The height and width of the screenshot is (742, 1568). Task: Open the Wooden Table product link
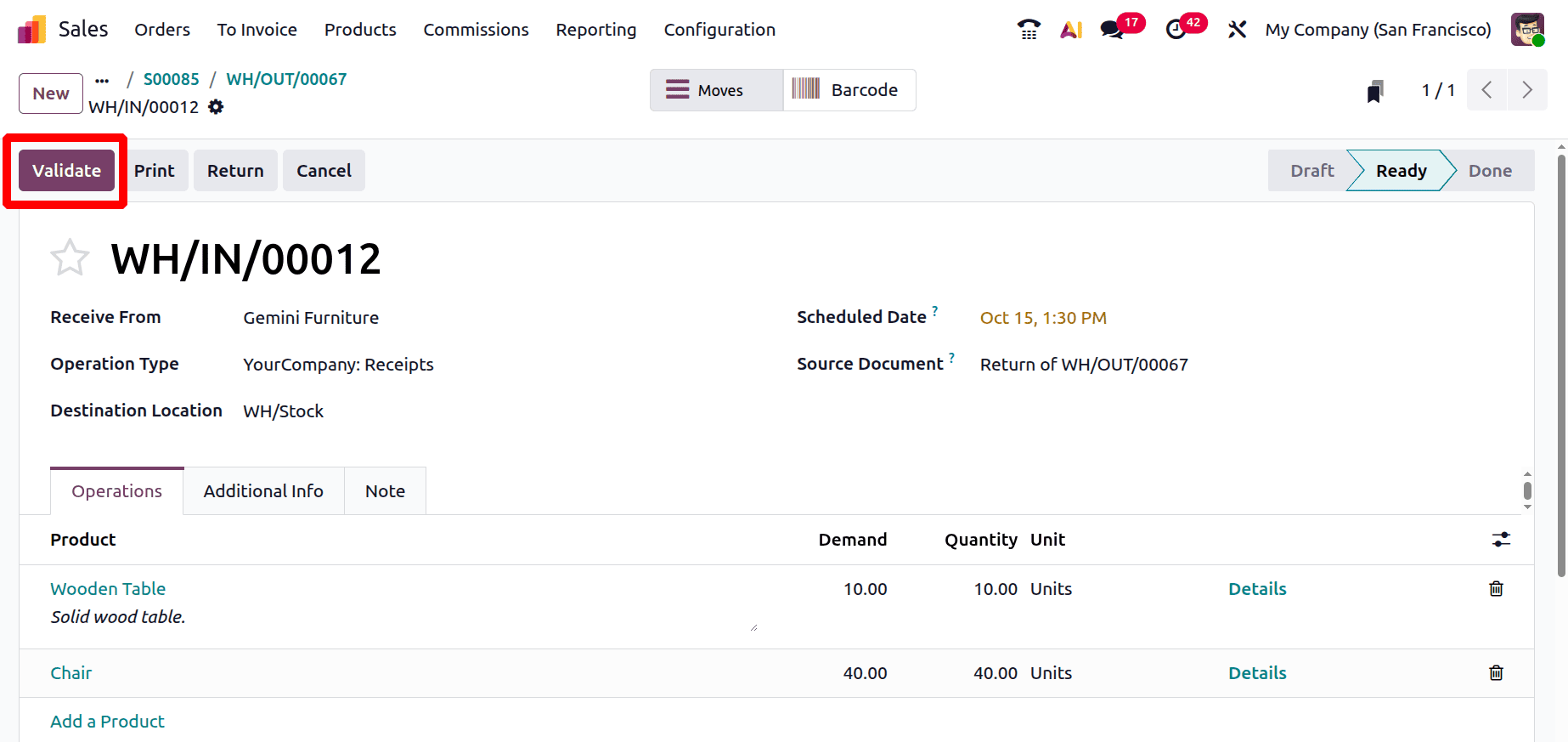108,589
